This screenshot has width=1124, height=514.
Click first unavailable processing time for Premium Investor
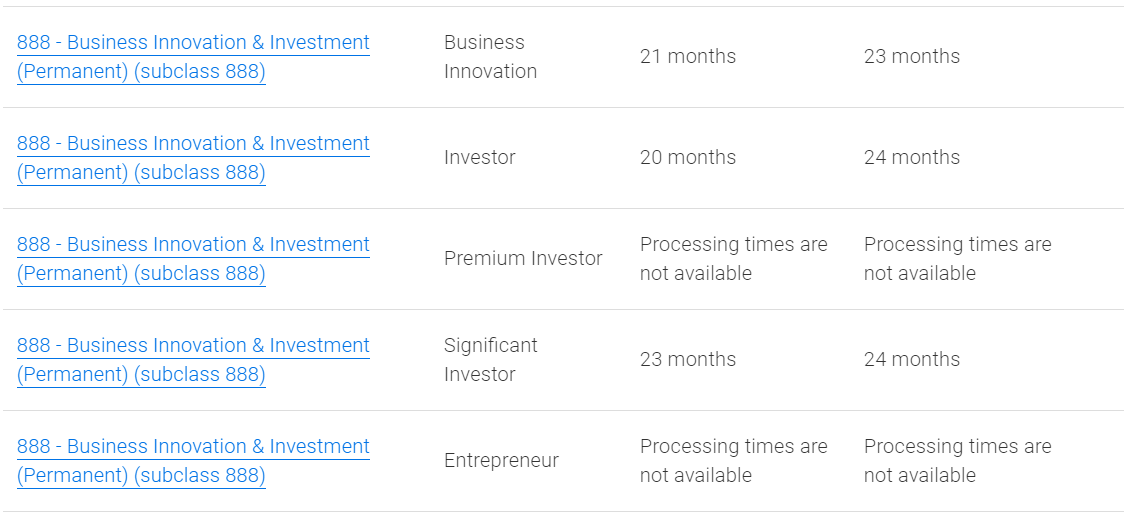coord(733,259)
